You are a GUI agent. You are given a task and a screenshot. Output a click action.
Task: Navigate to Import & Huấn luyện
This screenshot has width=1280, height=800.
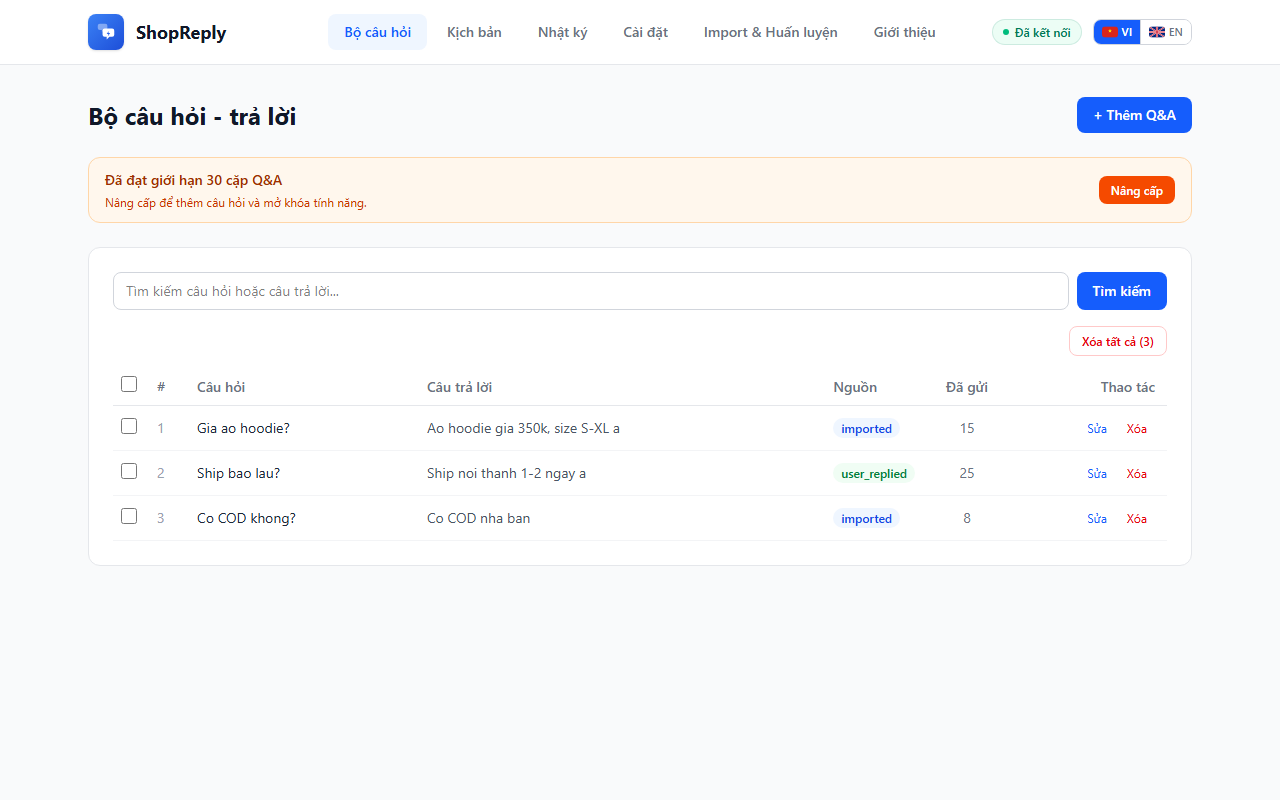(770, 32)
